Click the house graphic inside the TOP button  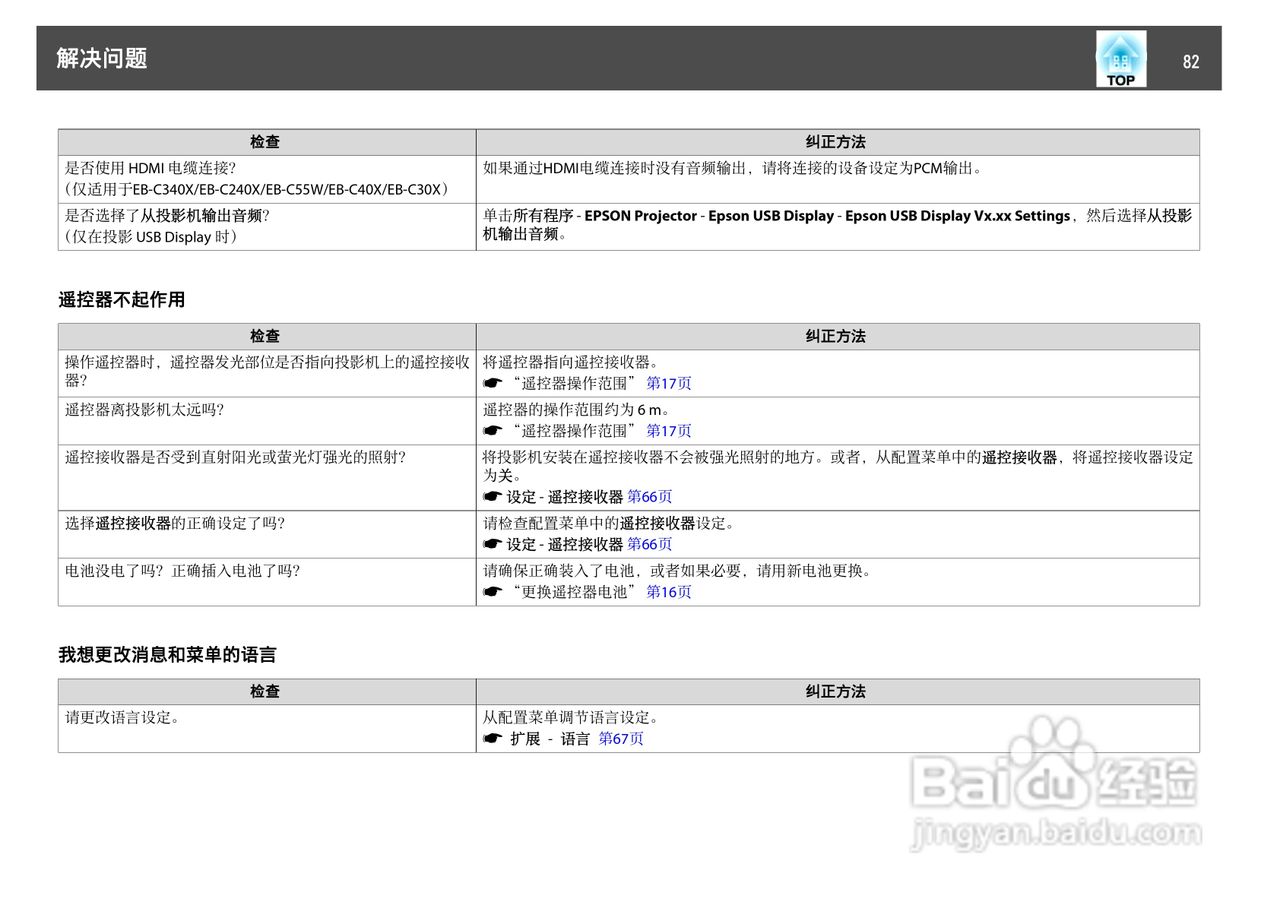[1120, 52]
